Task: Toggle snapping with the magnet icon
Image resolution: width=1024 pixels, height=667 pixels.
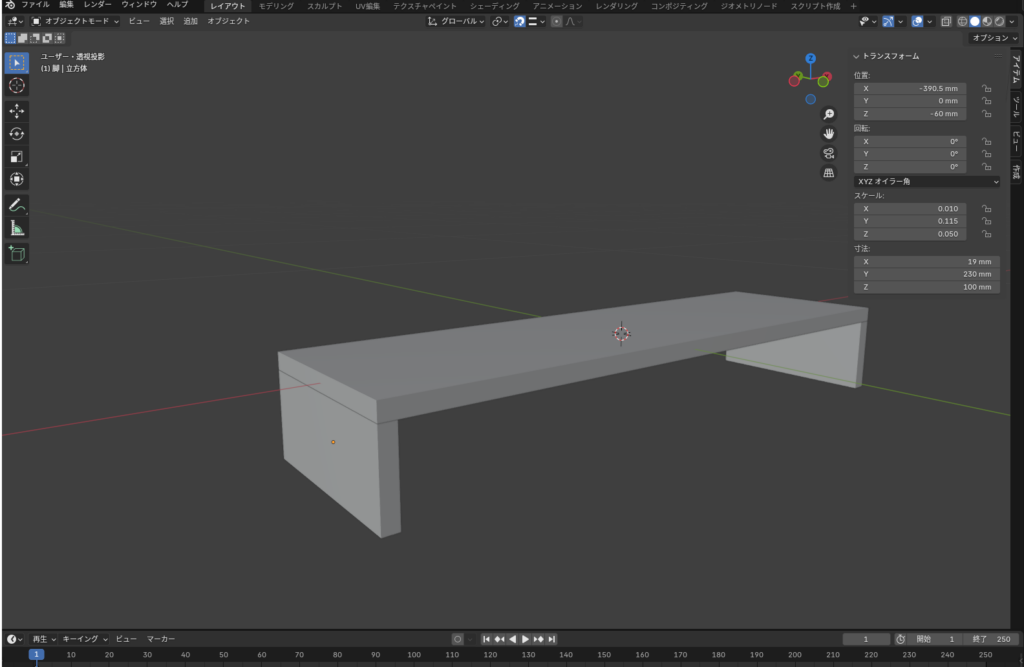Action: [520, 21]
